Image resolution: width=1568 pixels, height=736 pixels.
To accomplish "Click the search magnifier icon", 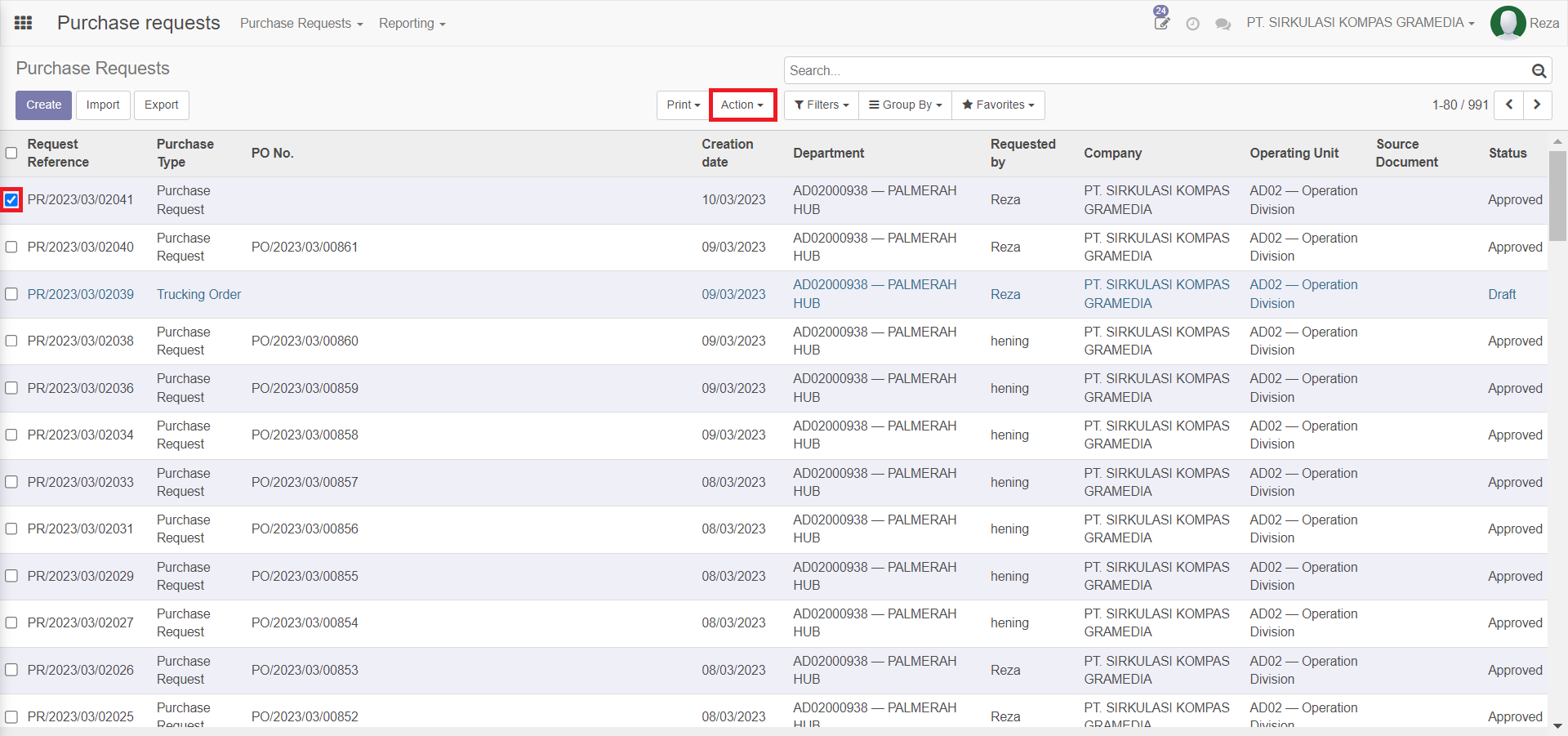I will click(x=1539, y=71).
